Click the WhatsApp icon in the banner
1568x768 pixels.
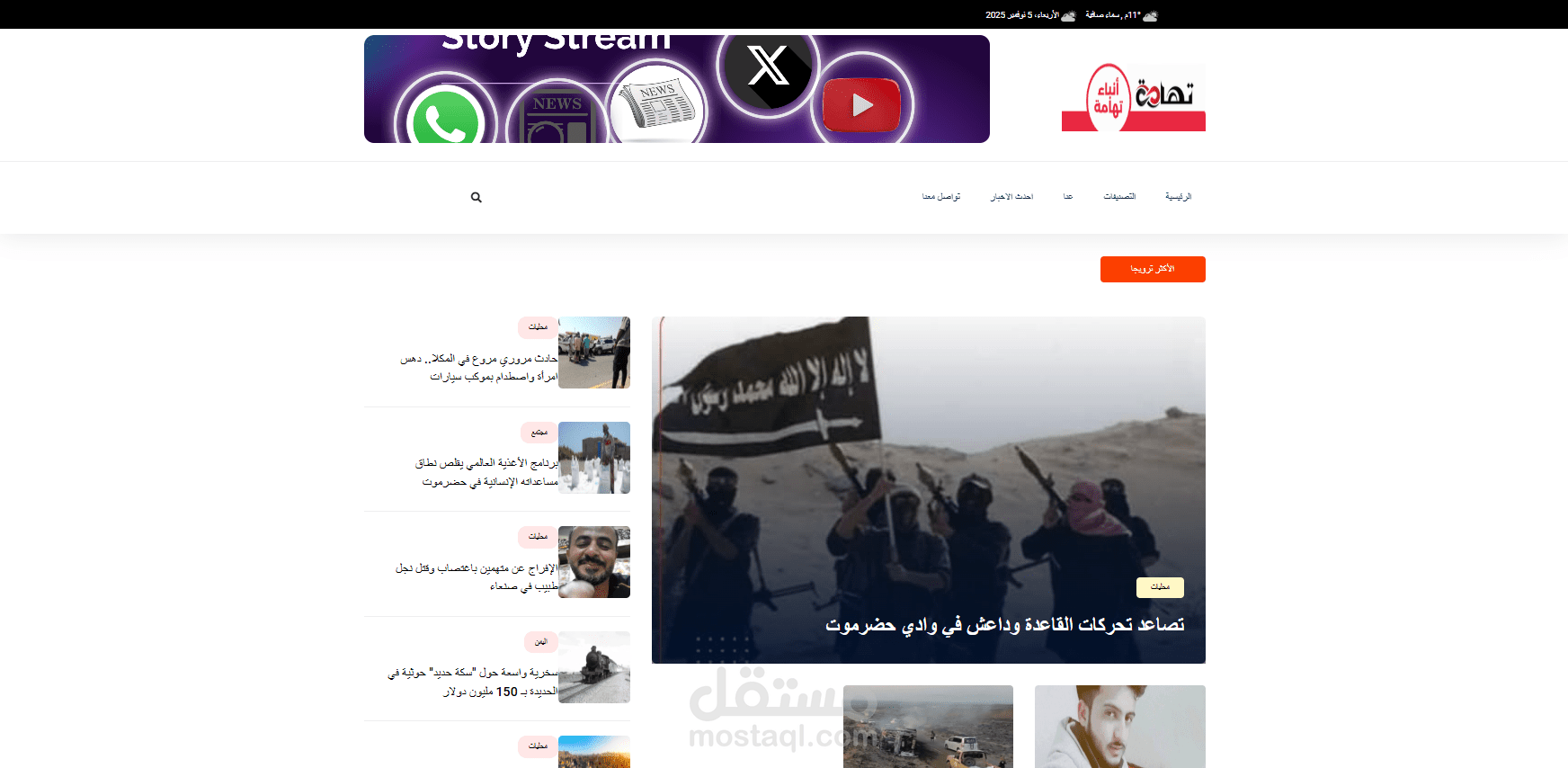tap(444, 115)
